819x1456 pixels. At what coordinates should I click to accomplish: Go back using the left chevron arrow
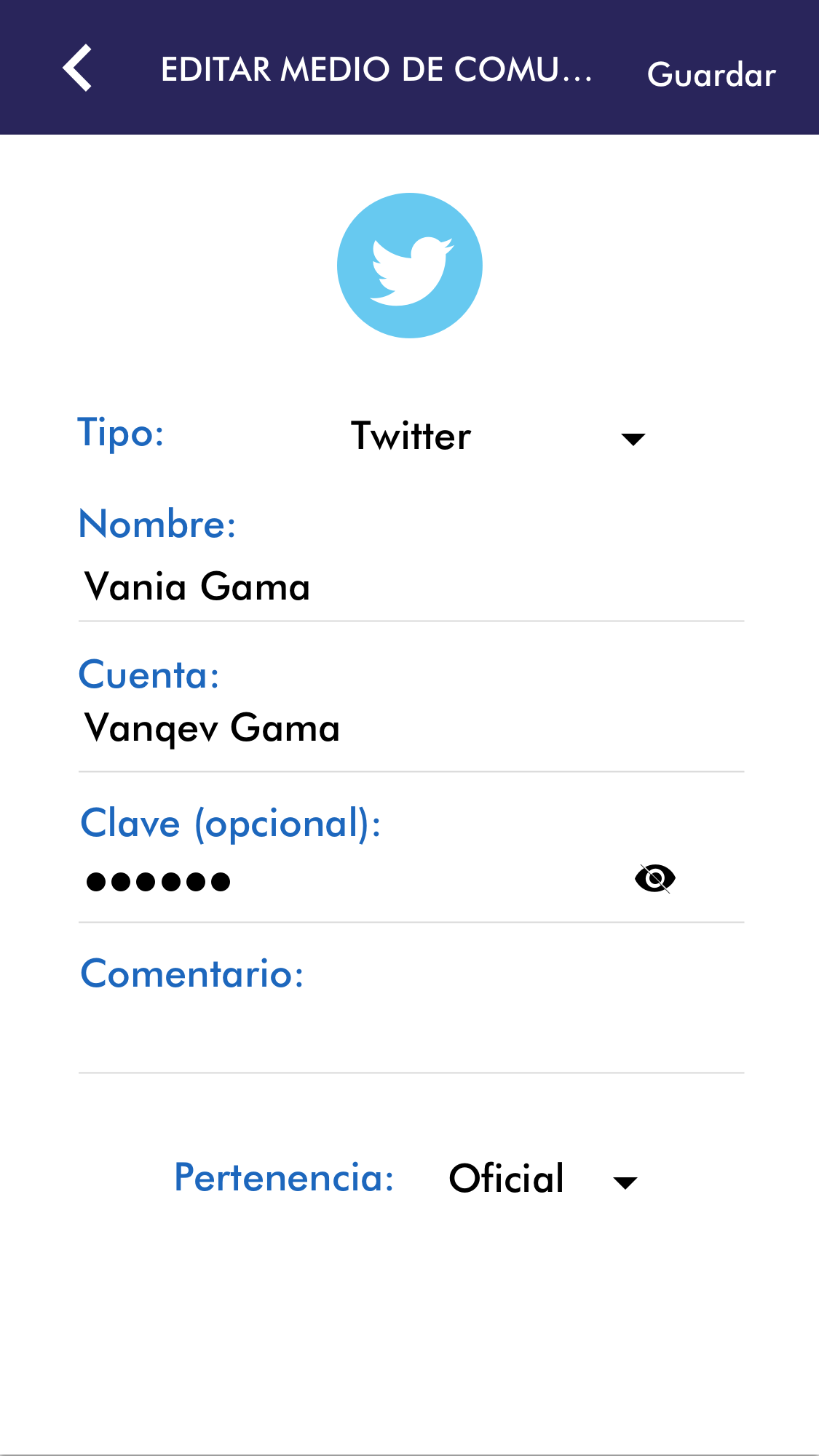77,68
